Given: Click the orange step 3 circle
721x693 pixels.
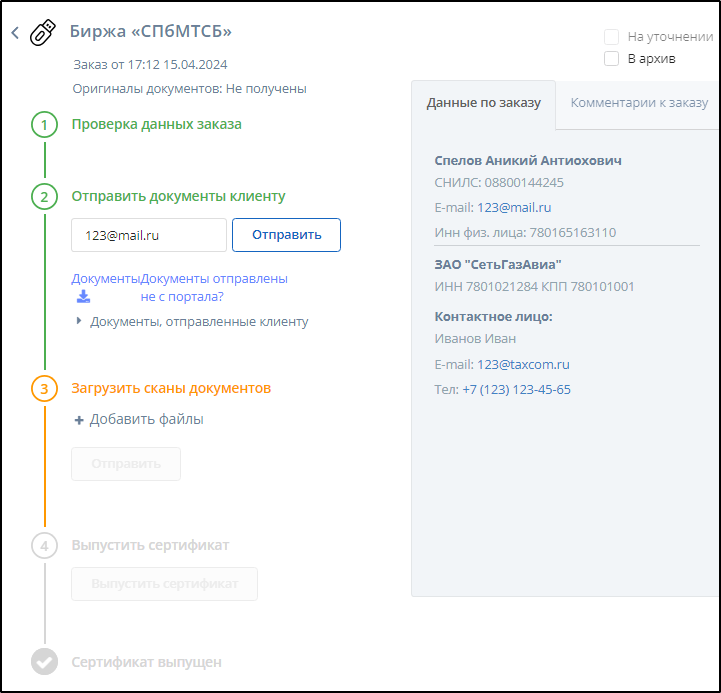Looking at the screenshot, I should (x=44, y=388).
